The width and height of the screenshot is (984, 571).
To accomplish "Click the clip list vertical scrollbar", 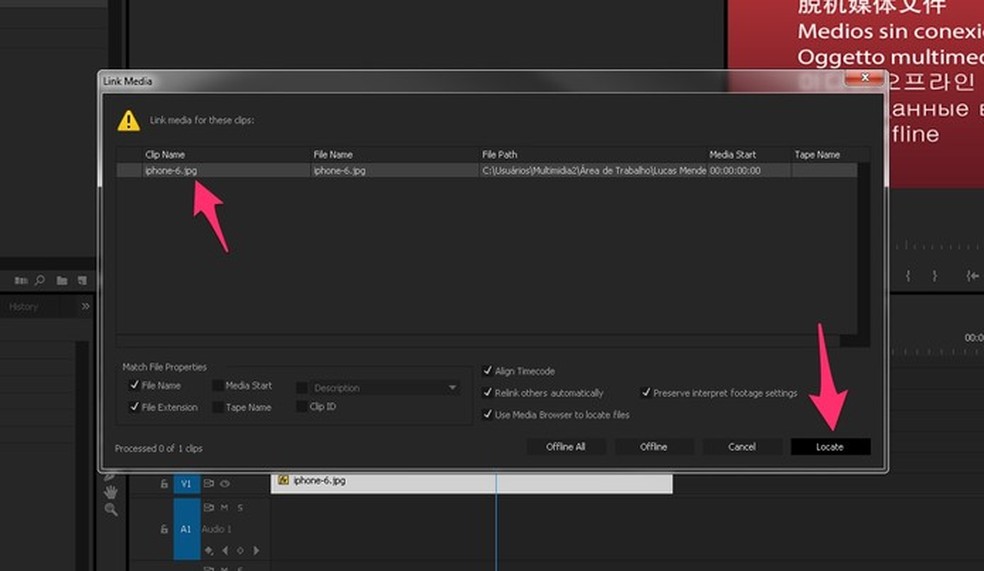I will click(864, 248).
